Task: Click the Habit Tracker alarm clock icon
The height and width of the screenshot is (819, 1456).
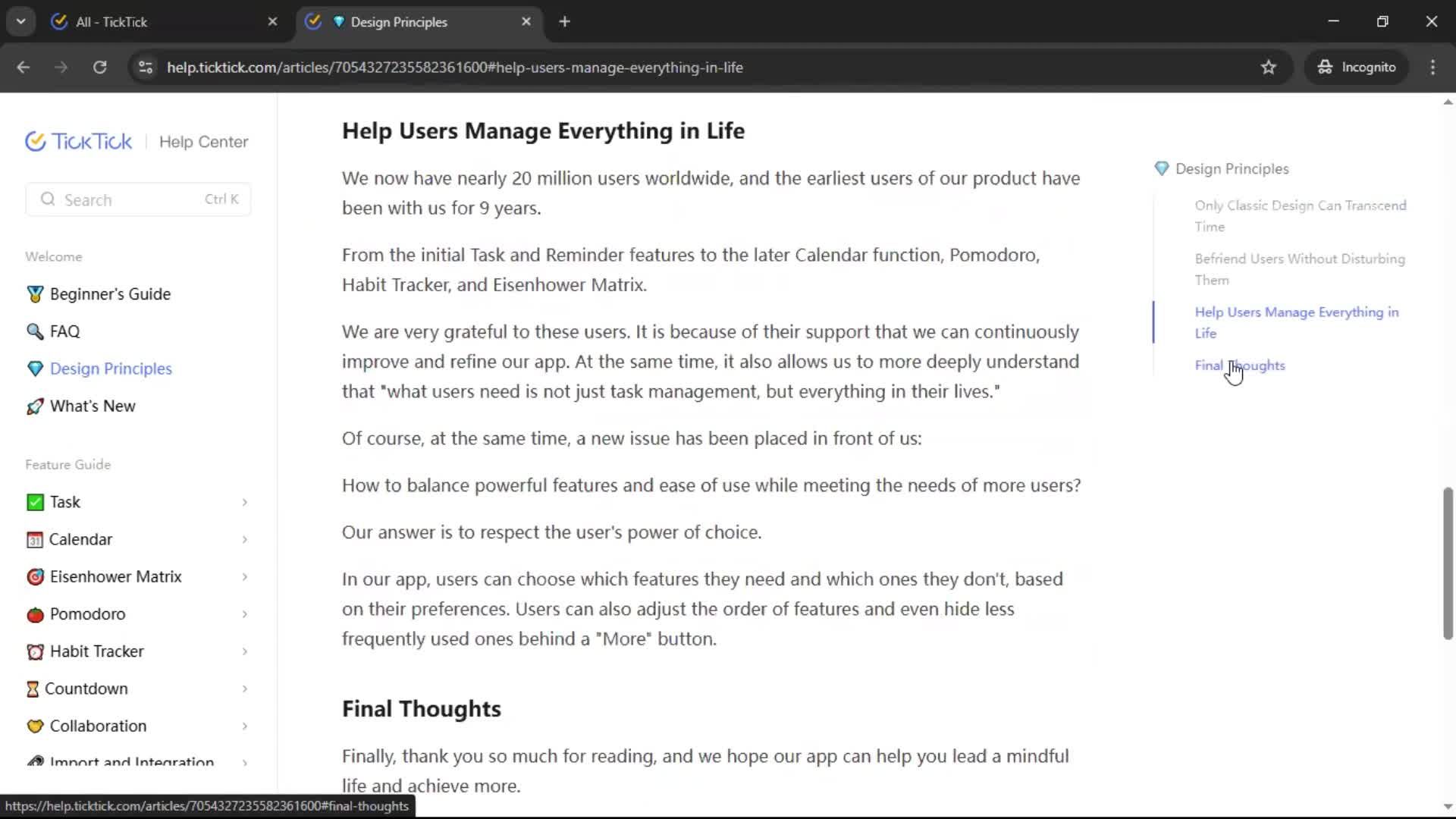Action: point(35,651)
